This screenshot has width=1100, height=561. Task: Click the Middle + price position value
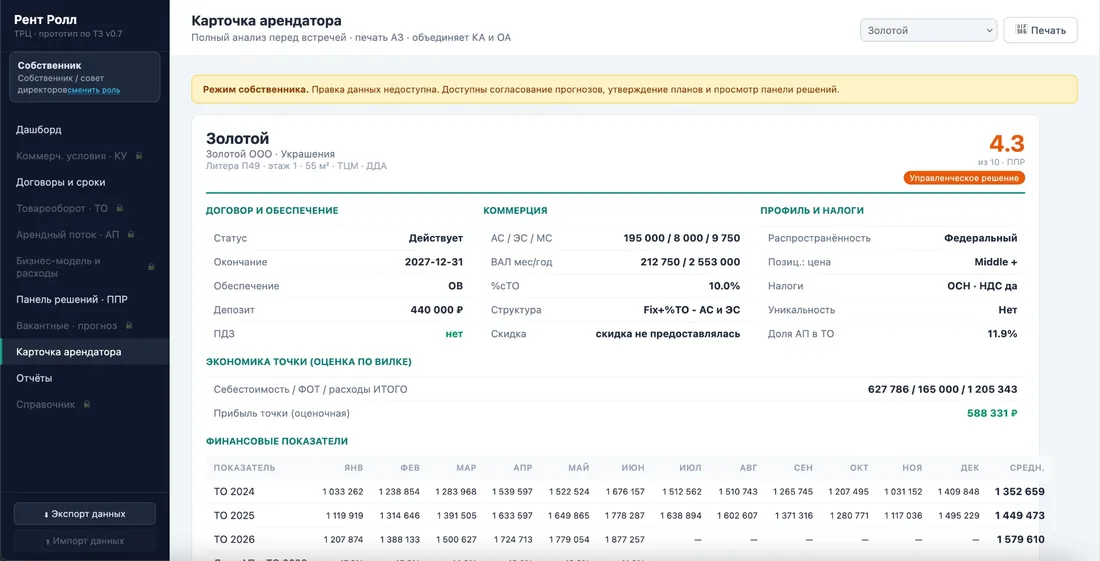(x=996, y=262)
